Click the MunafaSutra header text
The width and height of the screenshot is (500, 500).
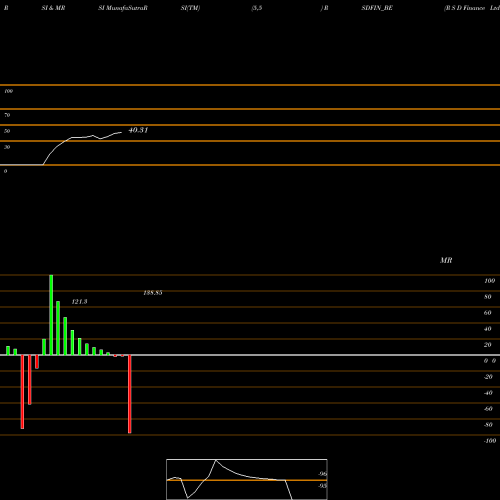(x=123, y=8)
